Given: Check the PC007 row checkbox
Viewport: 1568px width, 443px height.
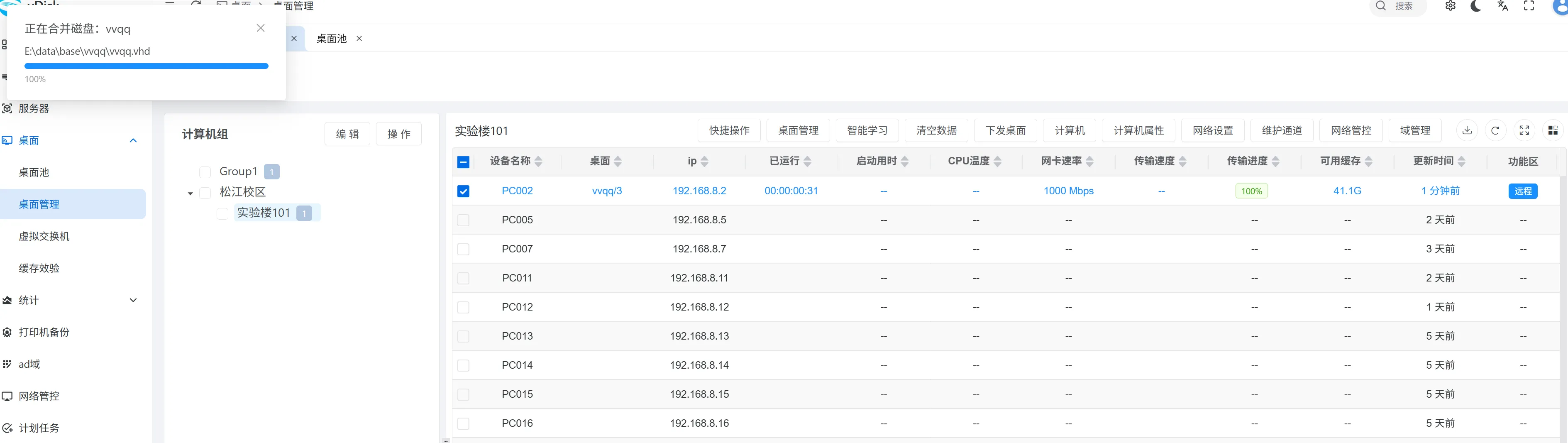Looking at the screenshot, I should pyautogui.click(x=463, y=249).
